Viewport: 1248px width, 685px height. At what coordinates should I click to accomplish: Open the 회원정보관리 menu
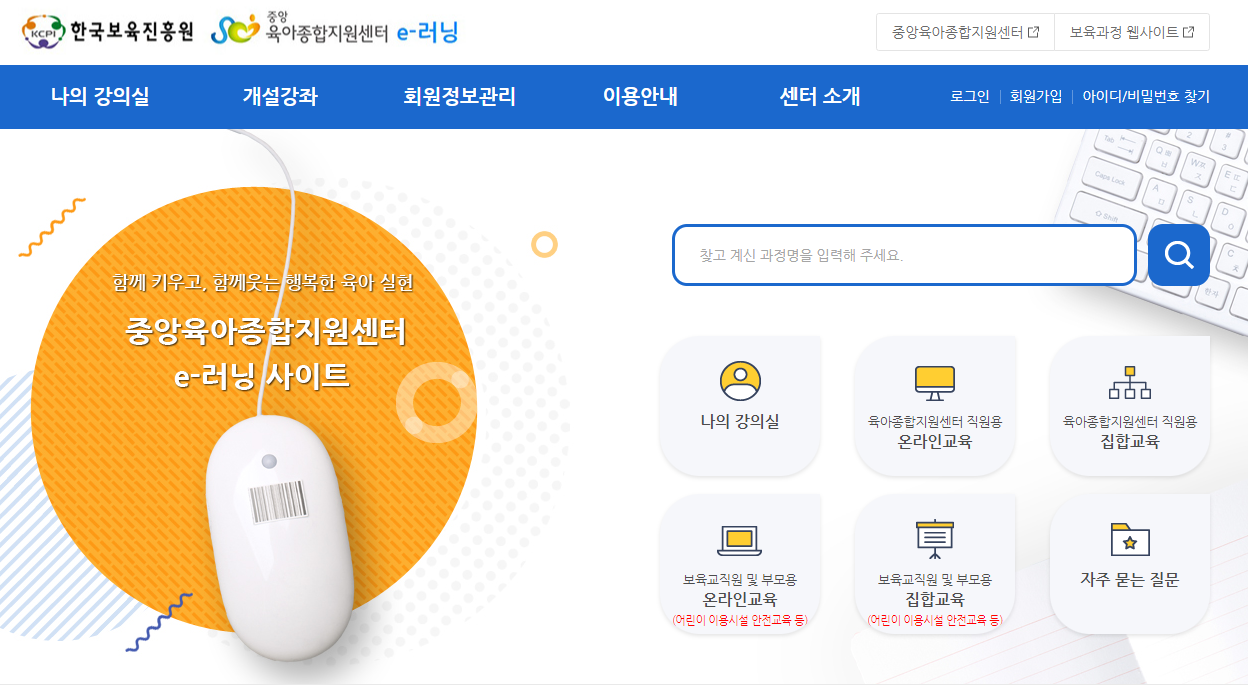click(x=460, y=97)
